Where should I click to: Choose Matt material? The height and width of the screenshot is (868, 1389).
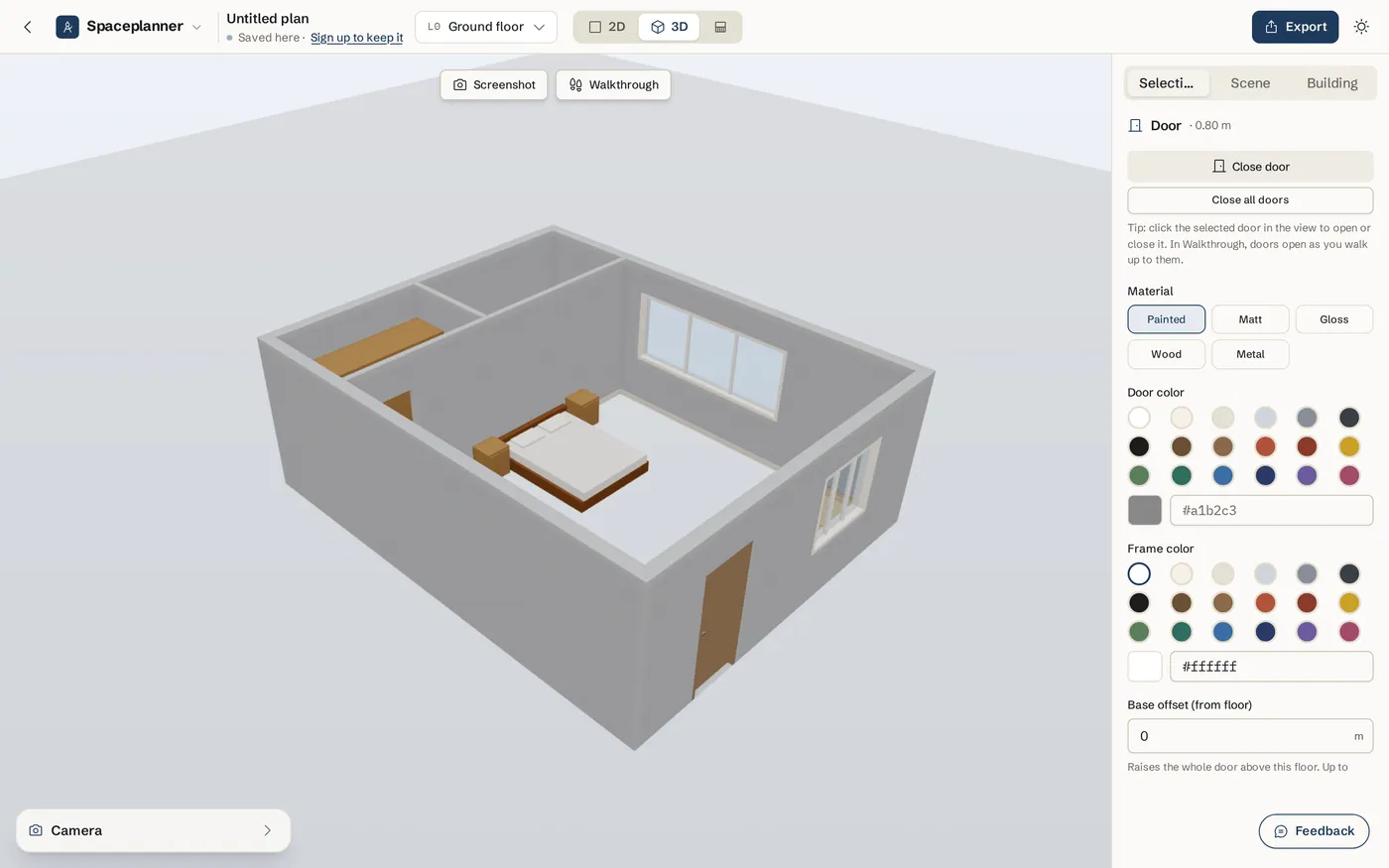[x=1250, y=319]
